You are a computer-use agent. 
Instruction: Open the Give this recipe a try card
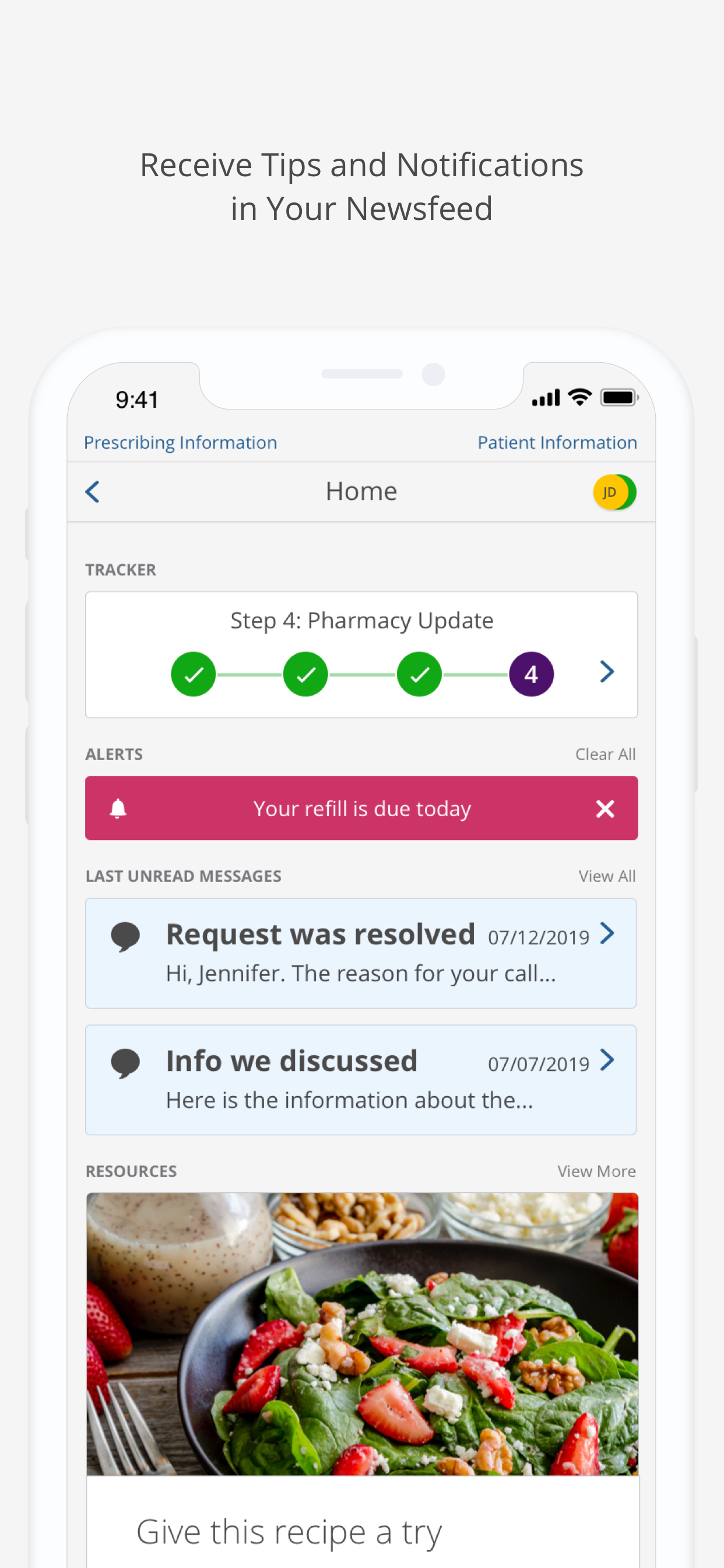point(362,1522)
